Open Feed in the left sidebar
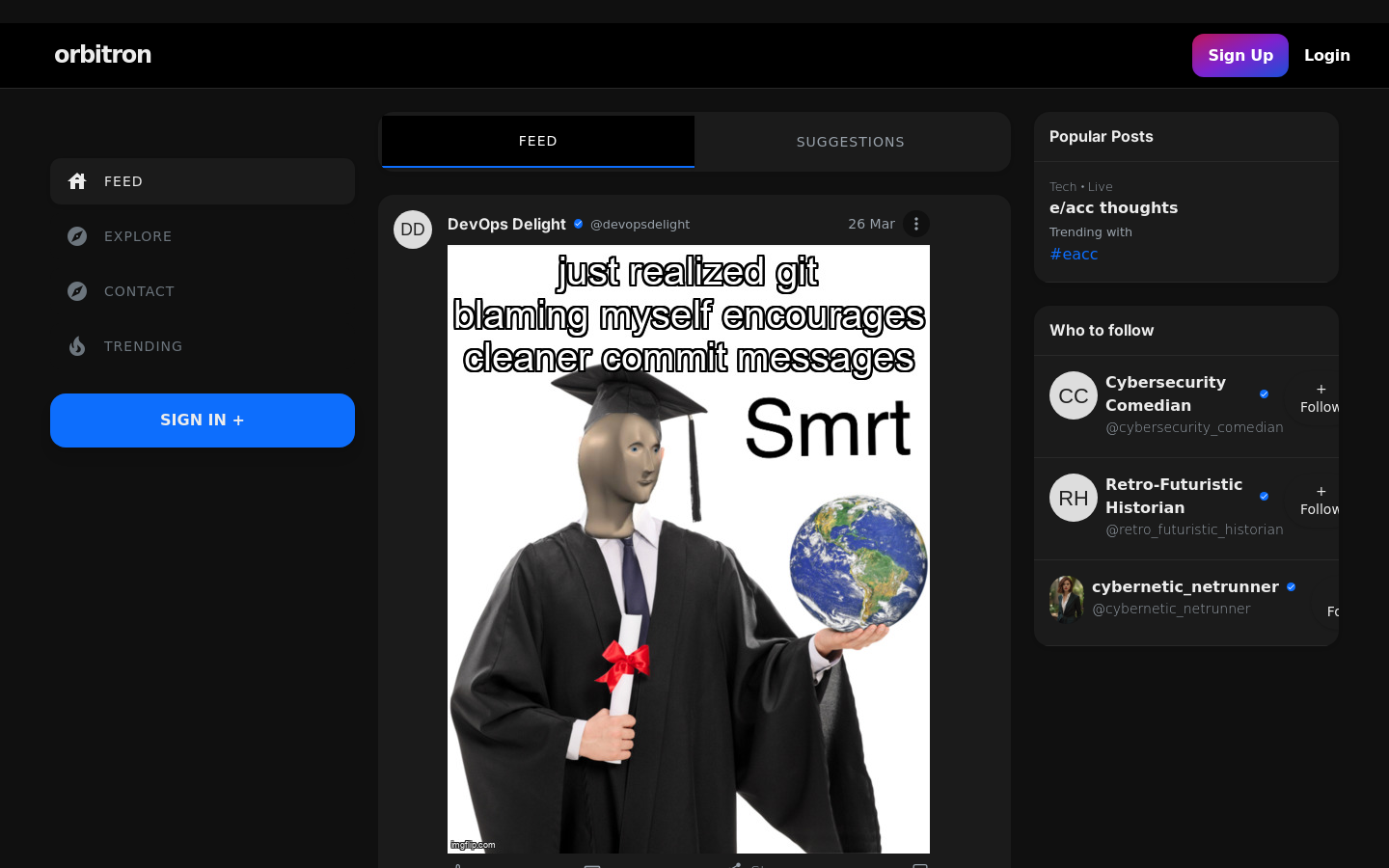The height and width of the screenshot is (868, 1389). point(203,181)
